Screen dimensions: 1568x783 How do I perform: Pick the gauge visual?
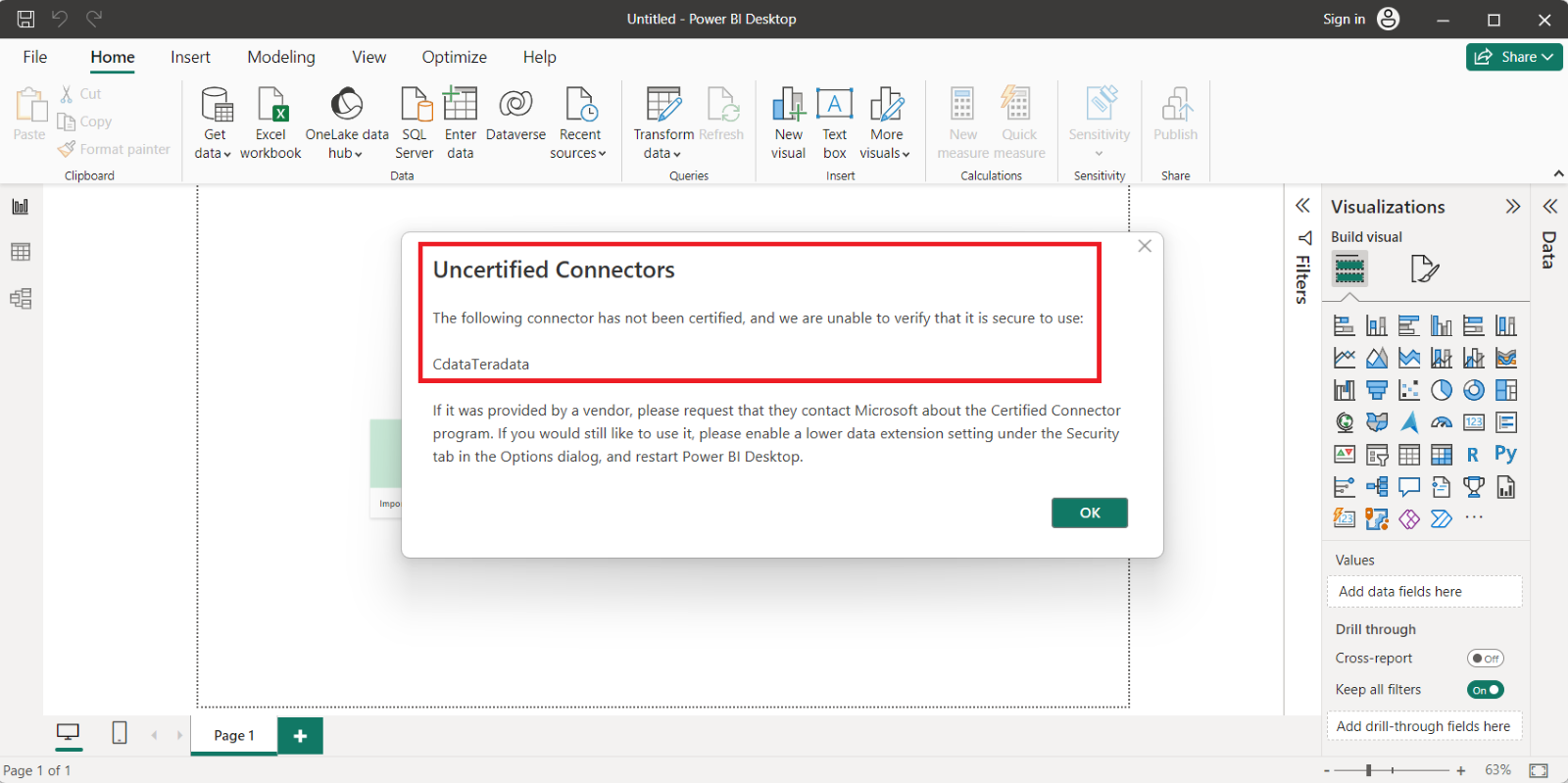[x=1442, y=422]
